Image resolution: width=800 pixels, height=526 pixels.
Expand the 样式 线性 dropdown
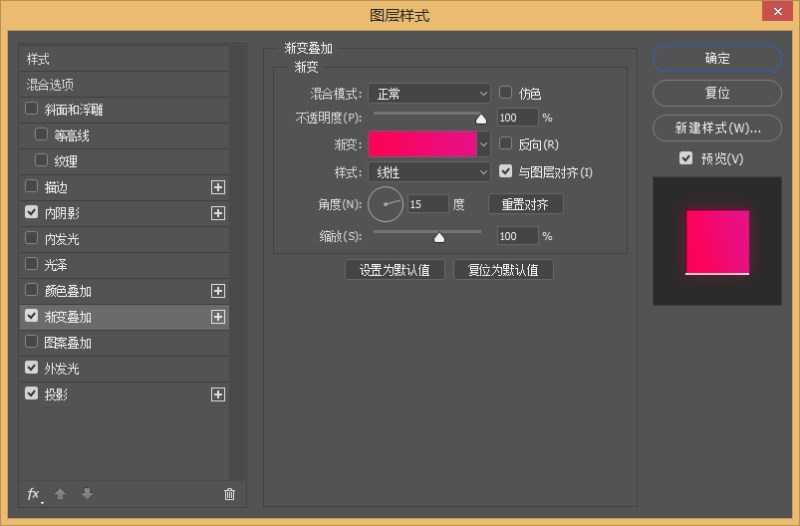429,172
